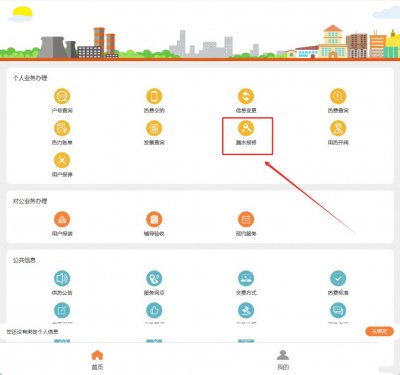Tap the 服务网点 service outlets map icon

[154, 278]
